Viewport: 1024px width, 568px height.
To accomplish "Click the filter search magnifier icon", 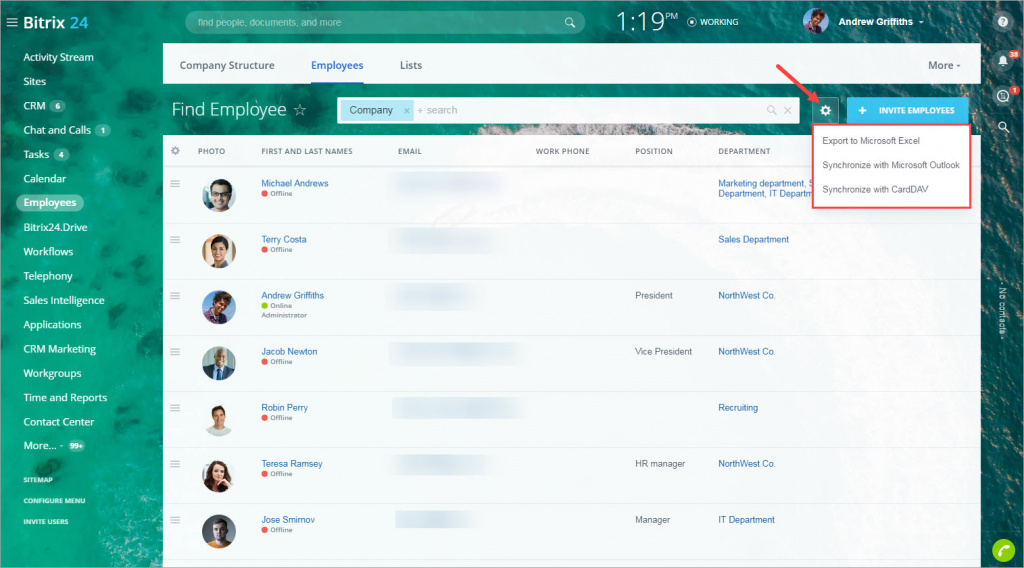I will click(771, 110).
